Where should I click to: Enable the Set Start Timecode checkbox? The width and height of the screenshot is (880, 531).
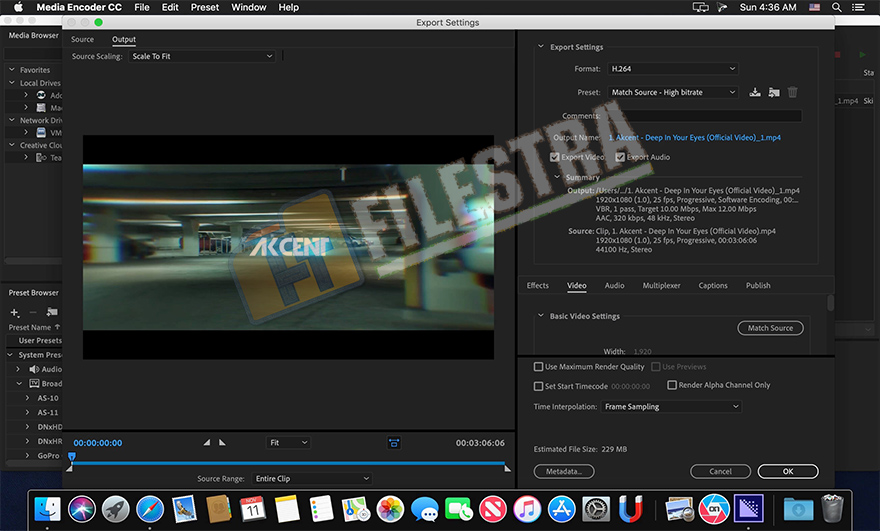(538, 386)
